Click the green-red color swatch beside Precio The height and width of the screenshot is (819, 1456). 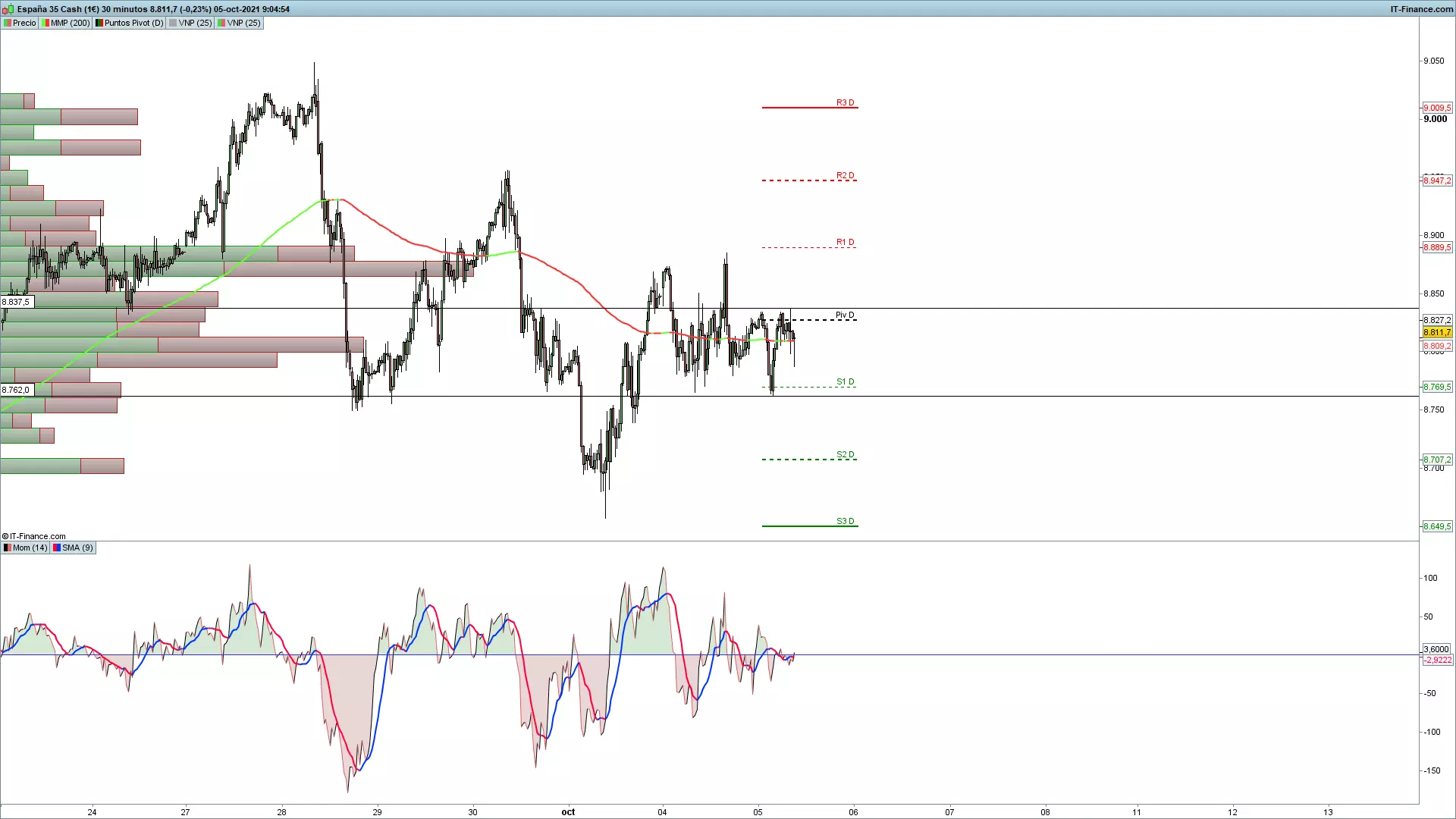pyautogui.click(x=8, y=23)
